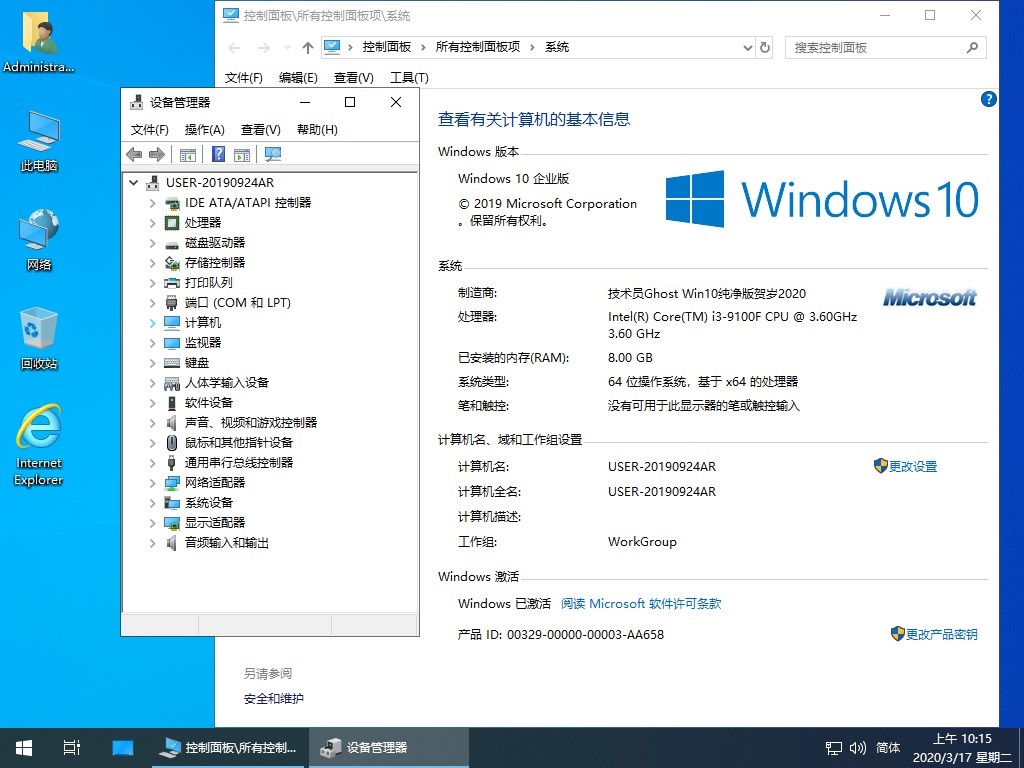
Task: Click the show/hide console tree toolbar icon
Action: (188, 155)
